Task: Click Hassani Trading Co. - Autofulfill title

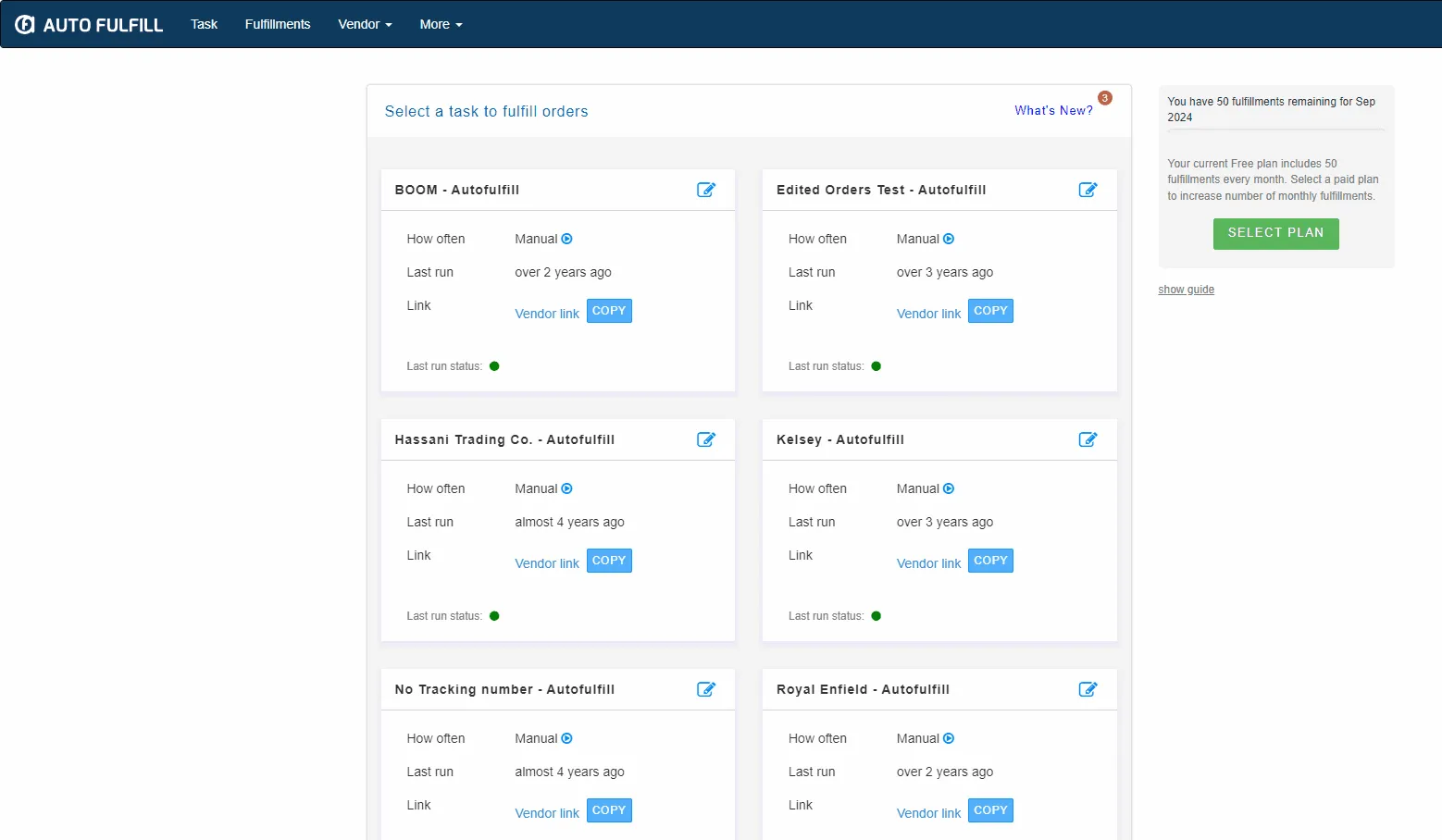Action: 504,439
